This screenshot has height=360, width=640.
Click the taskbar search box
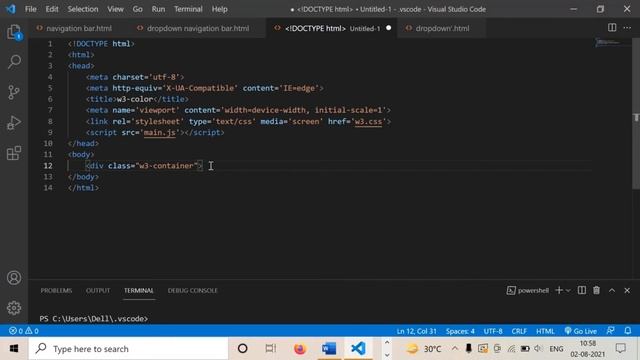click(128, 349)
